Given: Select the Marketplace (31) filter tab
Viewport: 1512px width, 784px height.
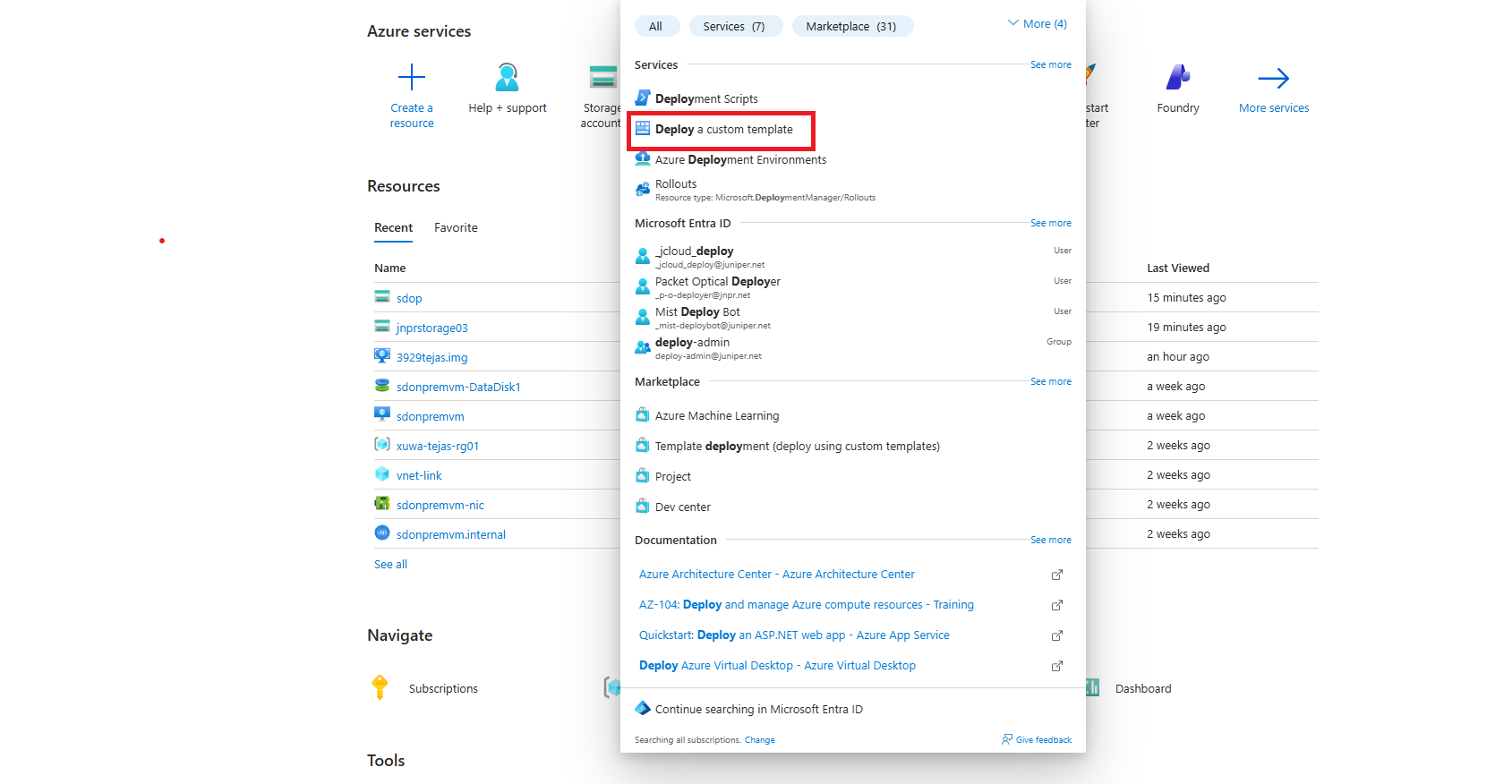Looking at the screenshot, I should 851,26.
